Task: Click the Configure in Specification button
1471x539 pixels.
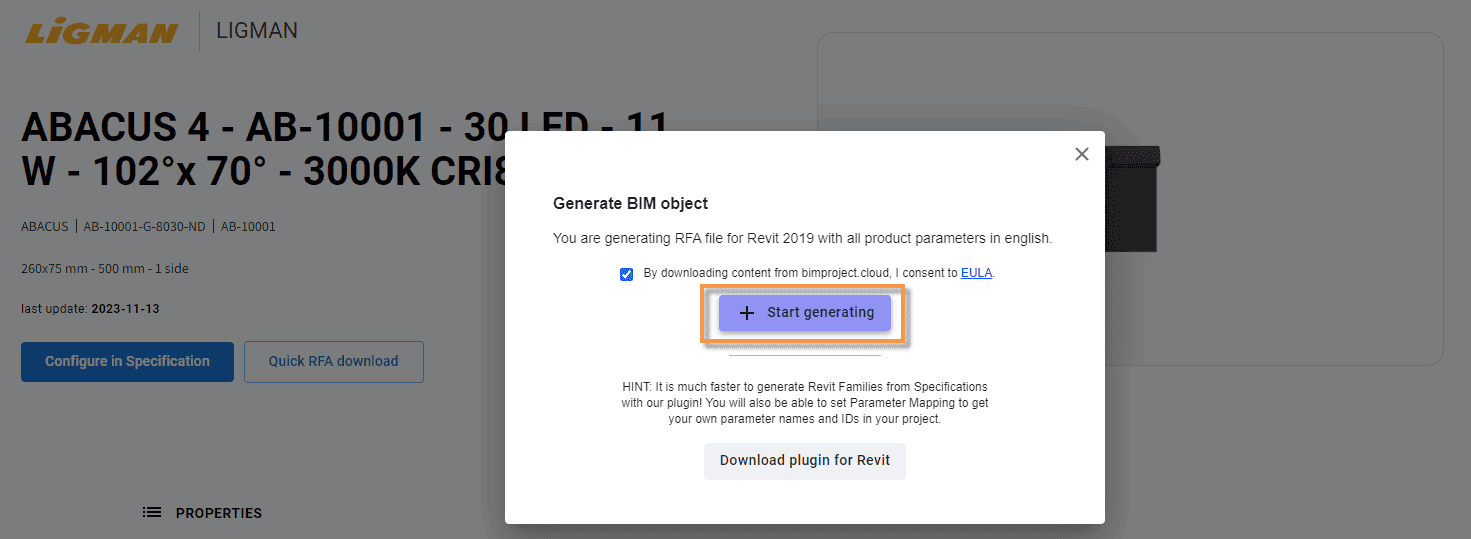Action: [x=127, y=362]
